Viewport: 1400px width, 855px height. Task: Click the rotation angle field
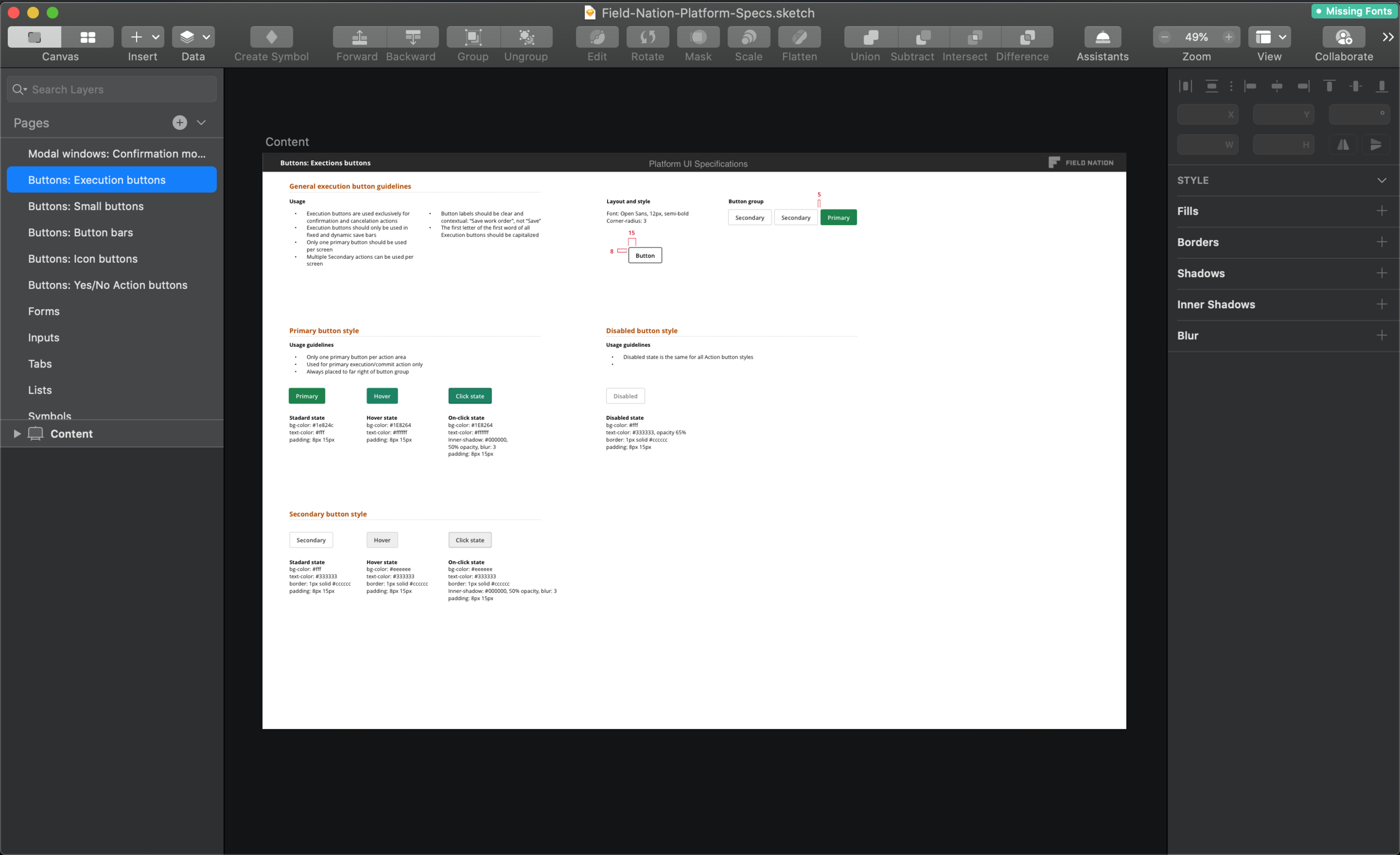pos(1359,114)
